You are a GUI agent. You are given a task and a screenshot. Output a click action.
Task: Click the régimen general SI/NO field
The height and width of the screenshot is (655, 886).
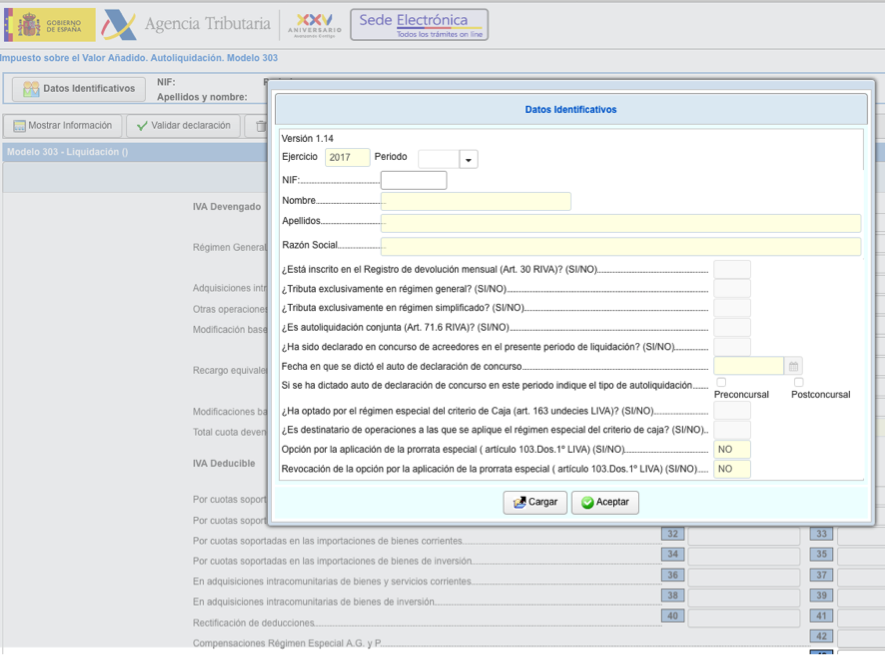[732, 289]
